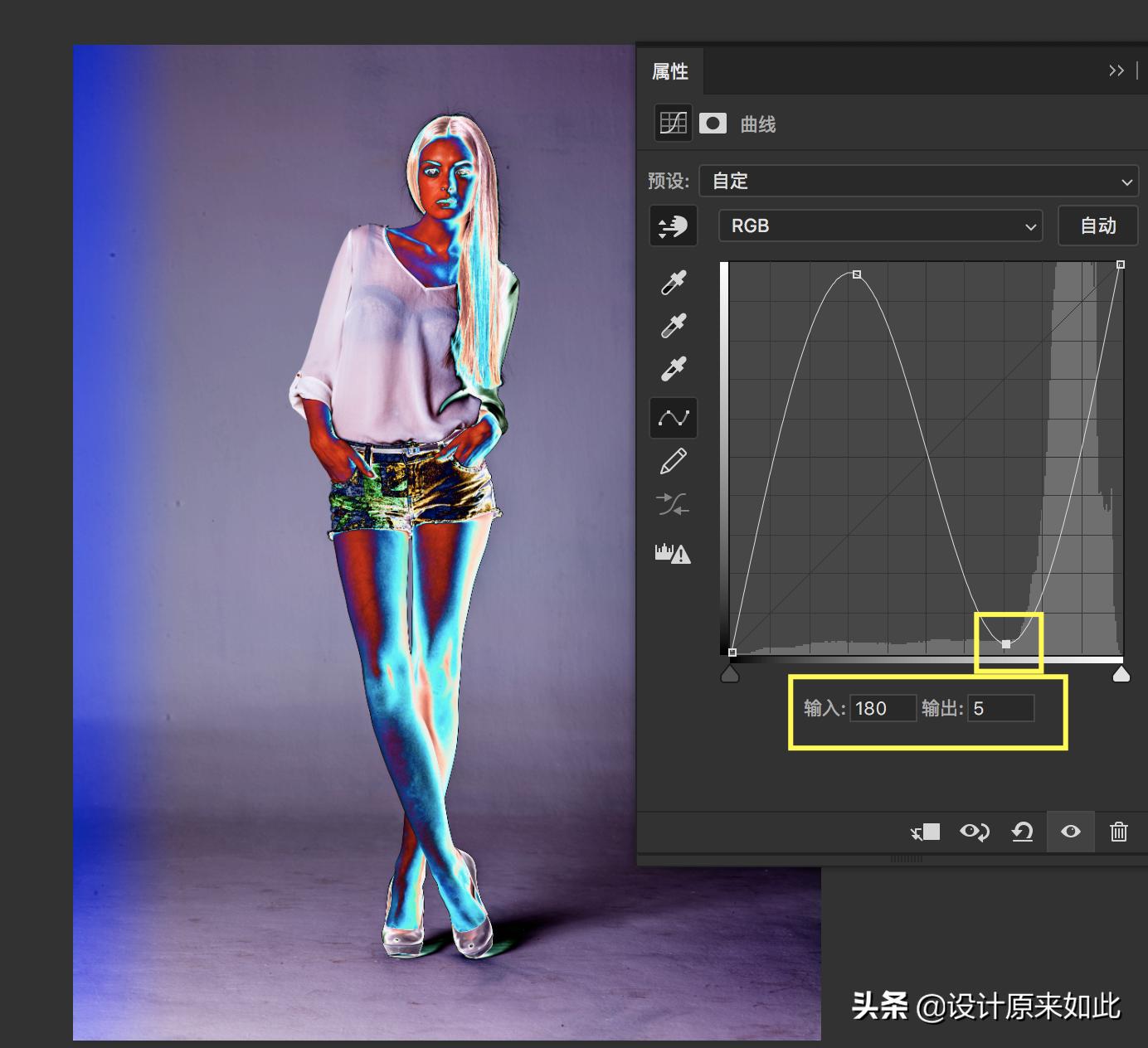
Task: Expand the panel options menu with double arrows
Action: point(1116,70)
